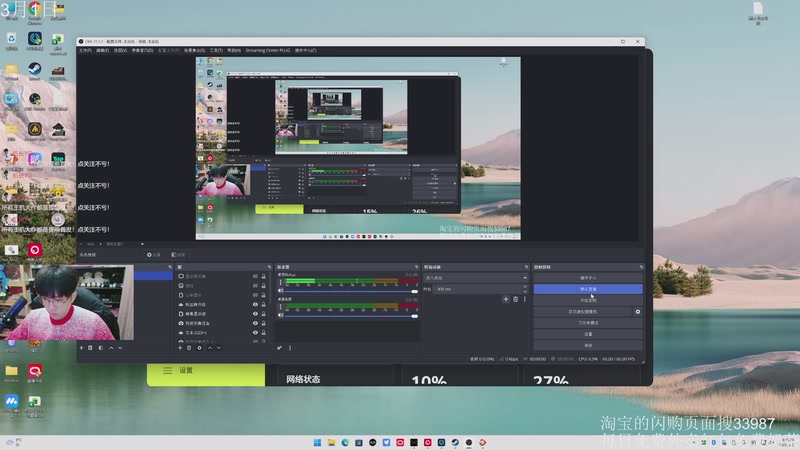Toggle eye icon on second source row
The image size is (800, 450).
click(x=255, y=286)
